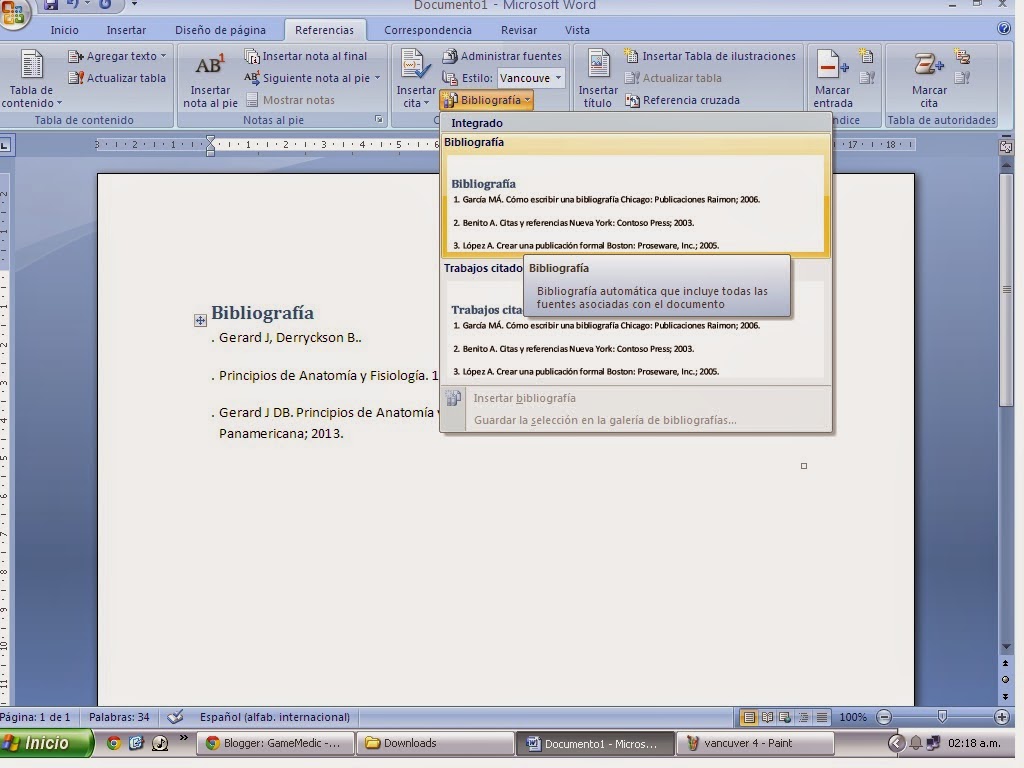Open the Inicio ribbon tab
Image resolution: width=1024 pixels, height=768 pixels.
coord(65,30)
